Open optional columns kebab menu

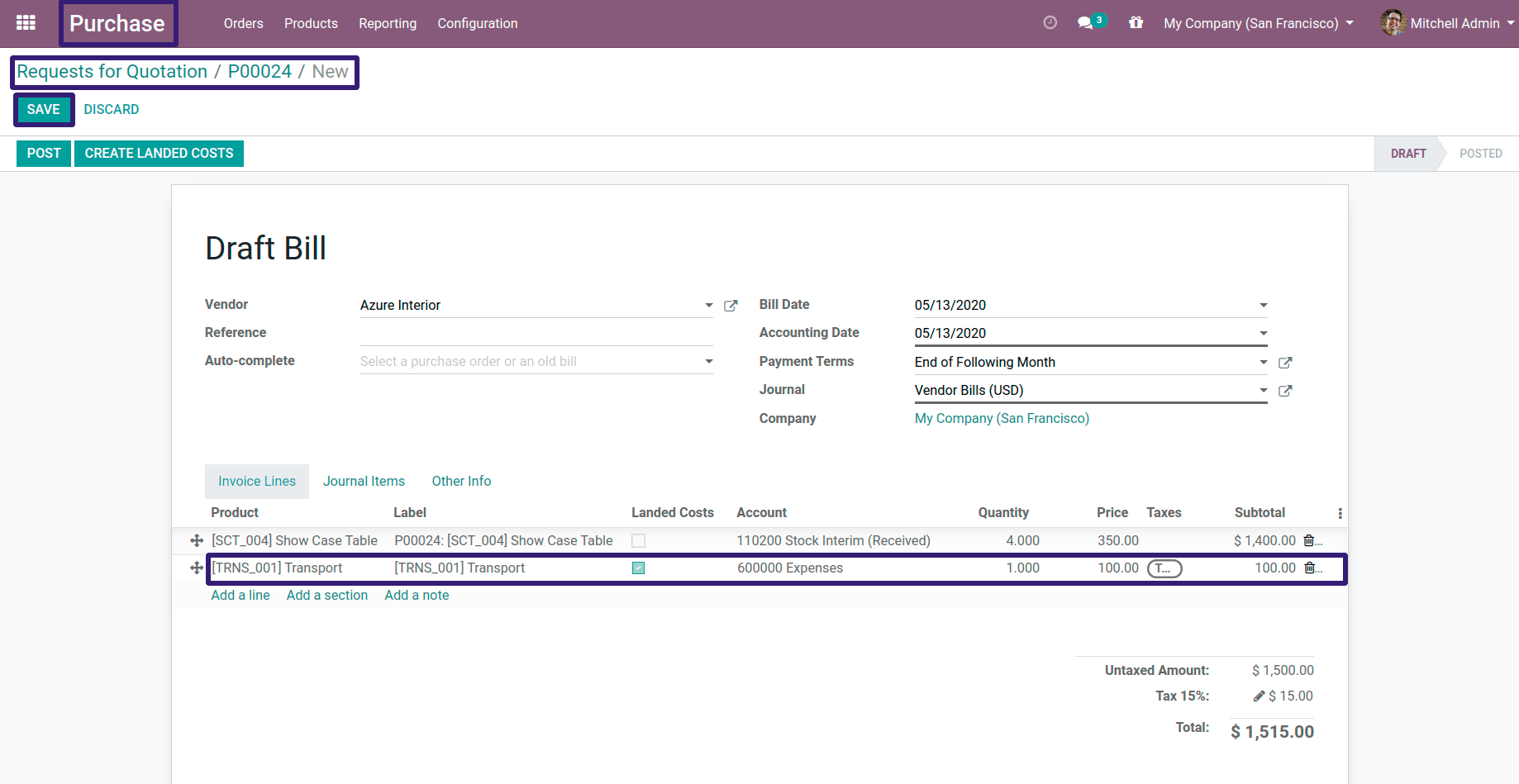(1340, 513)
